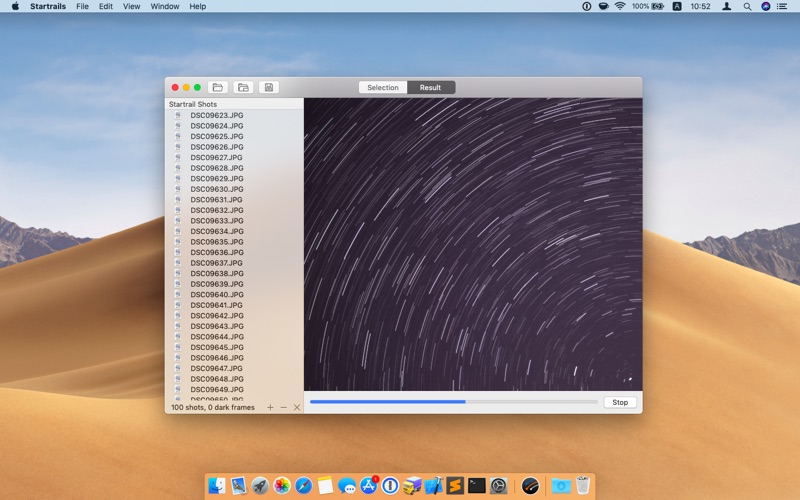This screenshot has height=500, width=800.
Task: Open Notes from the dock
Action: point(325,485)
